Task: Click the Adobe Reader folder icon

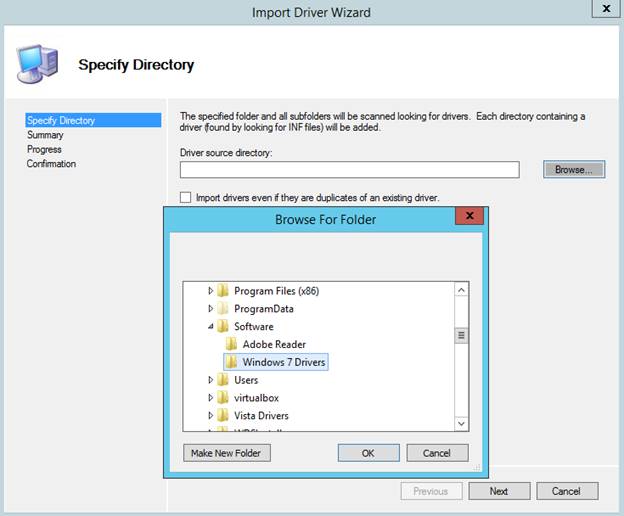Action: pos(231,345)
